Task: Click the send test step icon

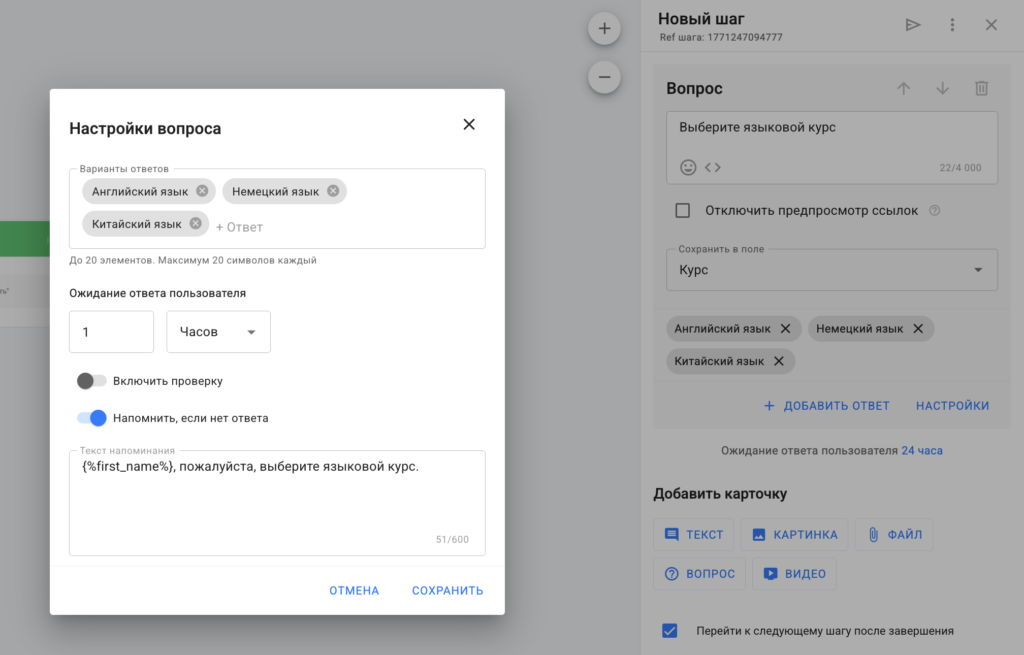Action: (x=913, y=25)
